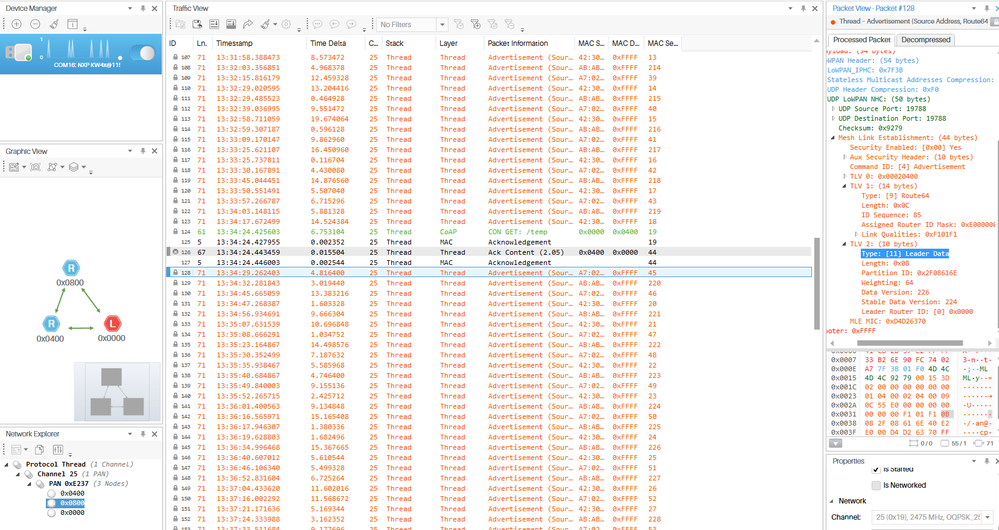The width and height of the screenshot is (999, 530).
Task: Click the Network Explorer sliders settings icon
Action: tap(57, 450)
